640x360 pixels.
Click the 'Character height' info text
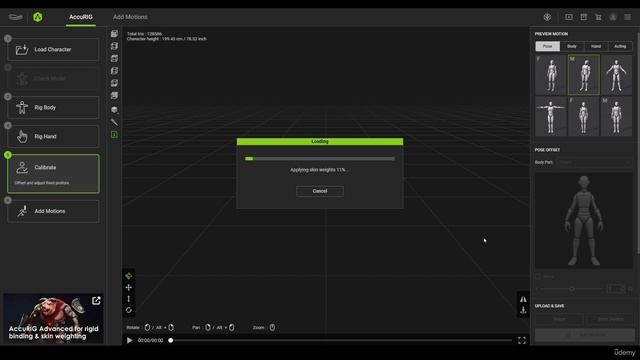[x=167, y=39]
